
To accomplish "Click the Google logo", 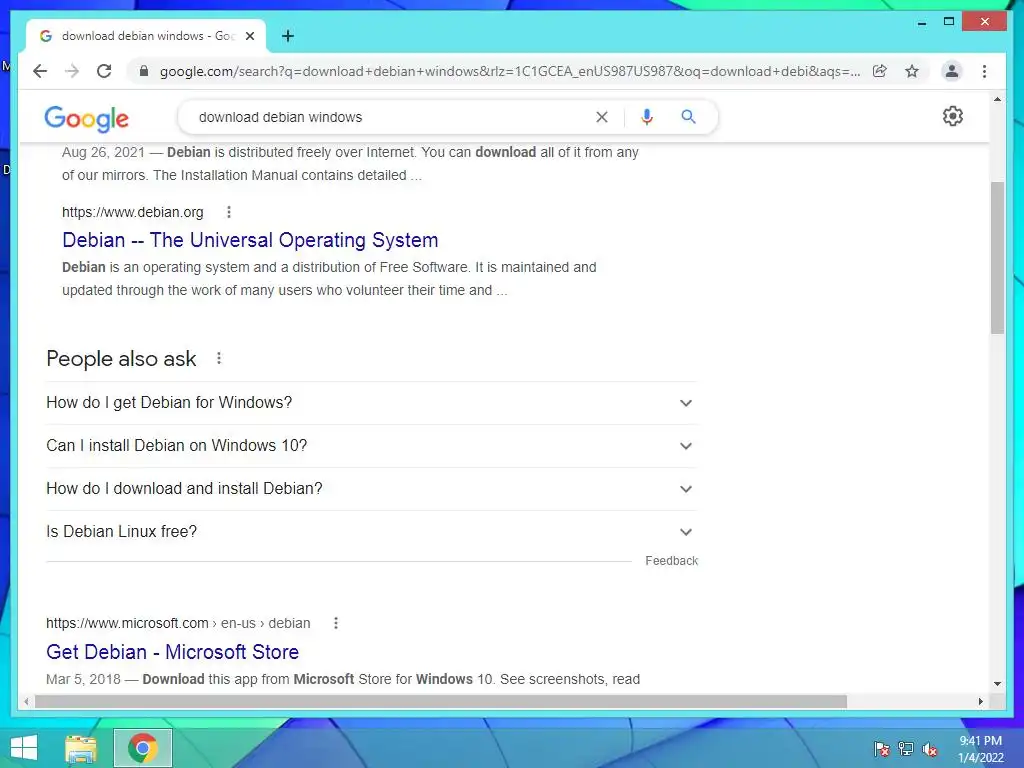I will (x=86, y=118).
